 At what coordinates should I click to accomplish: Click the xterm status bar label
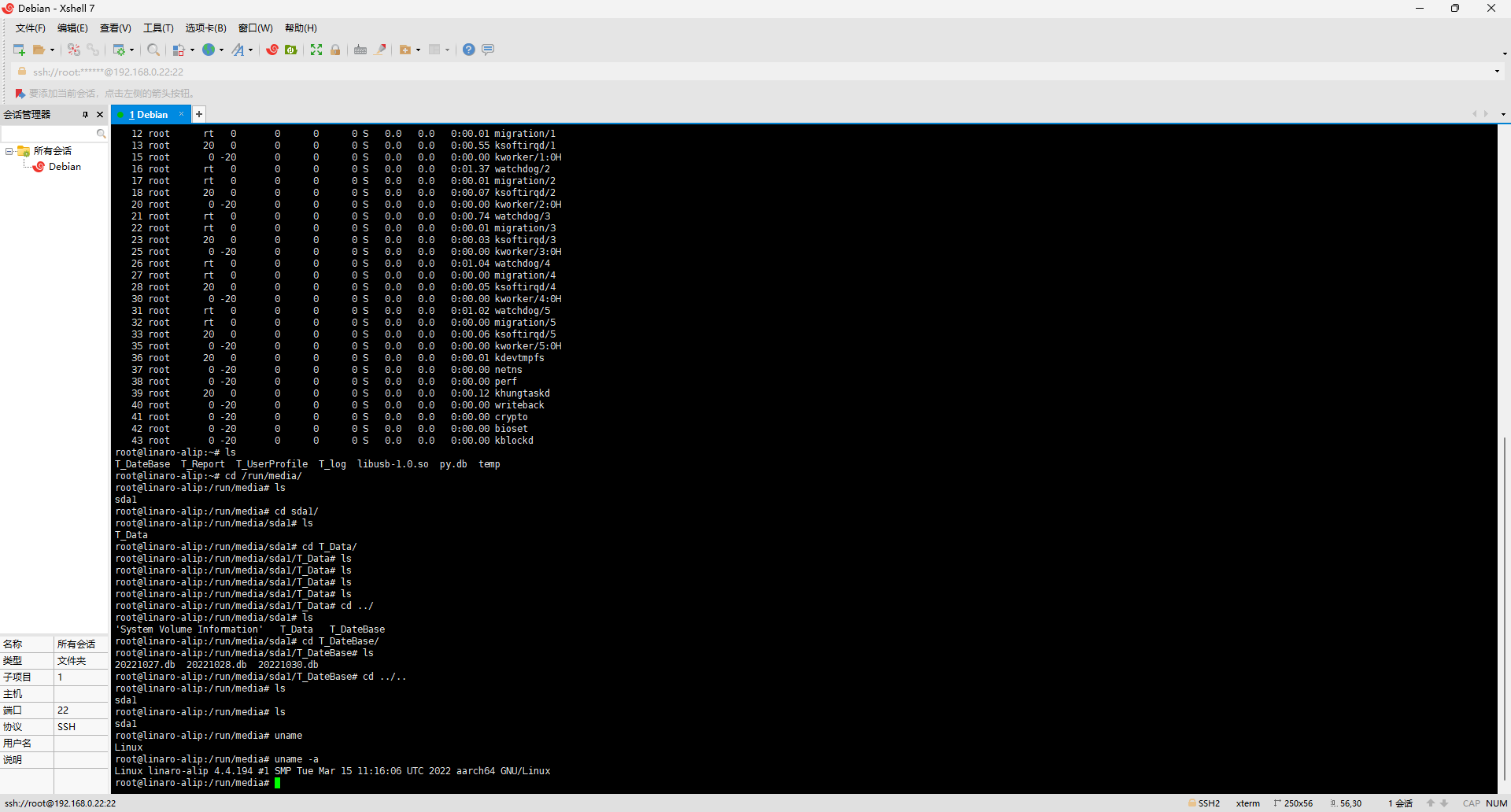(x=1247, y=803)
